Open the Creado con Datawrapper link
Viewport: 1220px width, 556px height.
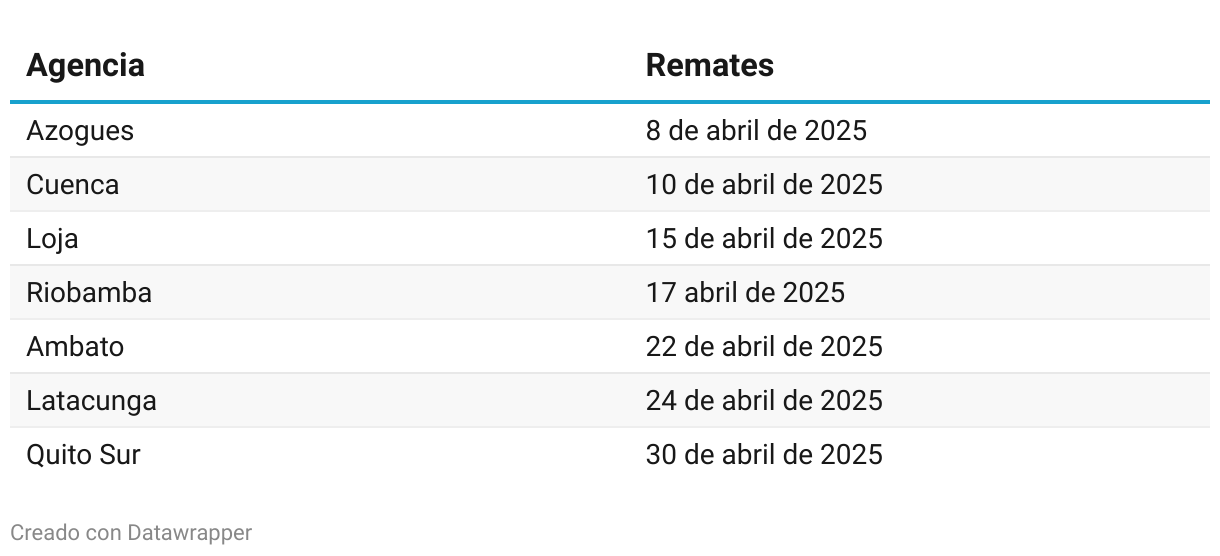point(131,533)
